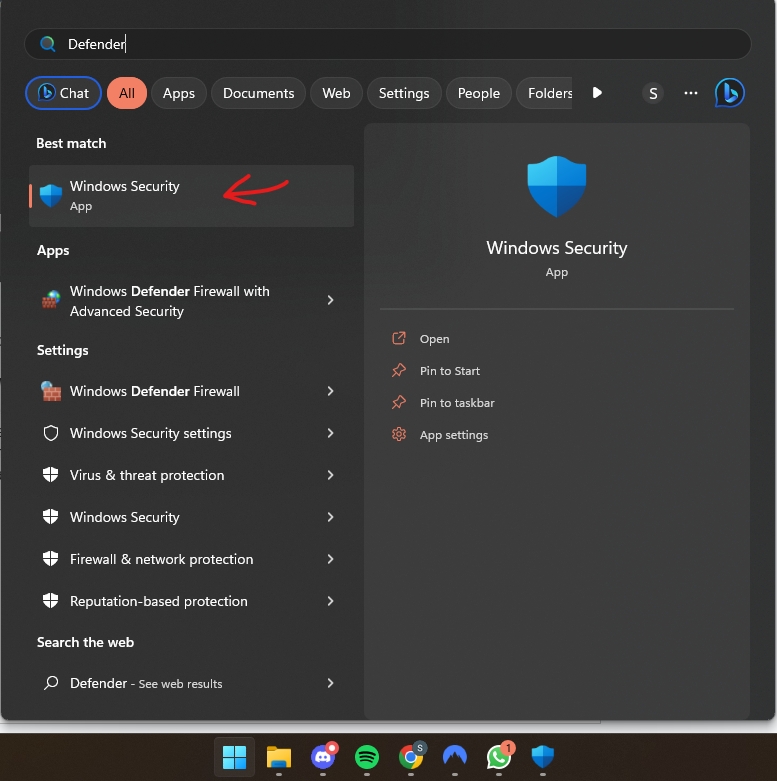Switch to the Apps filter tab

179,93
